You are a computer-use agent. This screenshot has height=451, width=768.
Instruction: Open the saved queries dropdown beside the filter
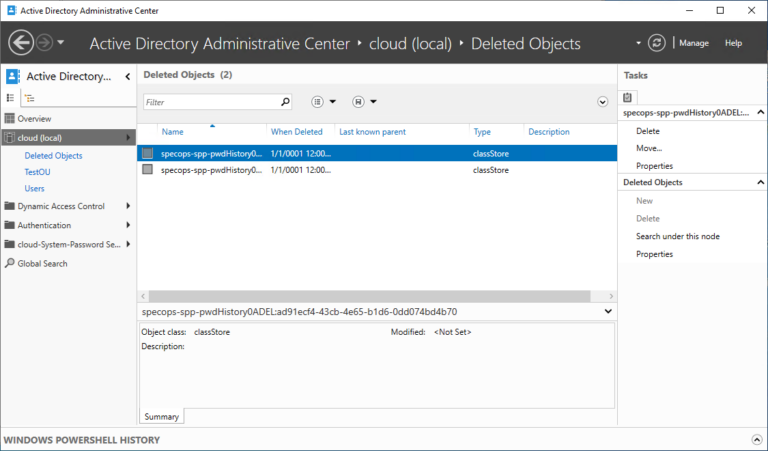click(364, 102)
